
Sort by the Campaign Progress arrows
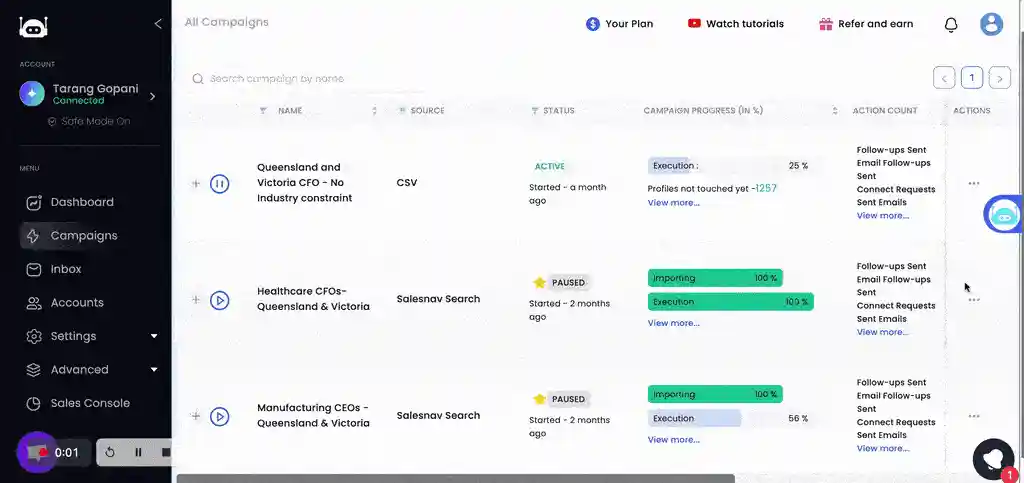[835, 111]
